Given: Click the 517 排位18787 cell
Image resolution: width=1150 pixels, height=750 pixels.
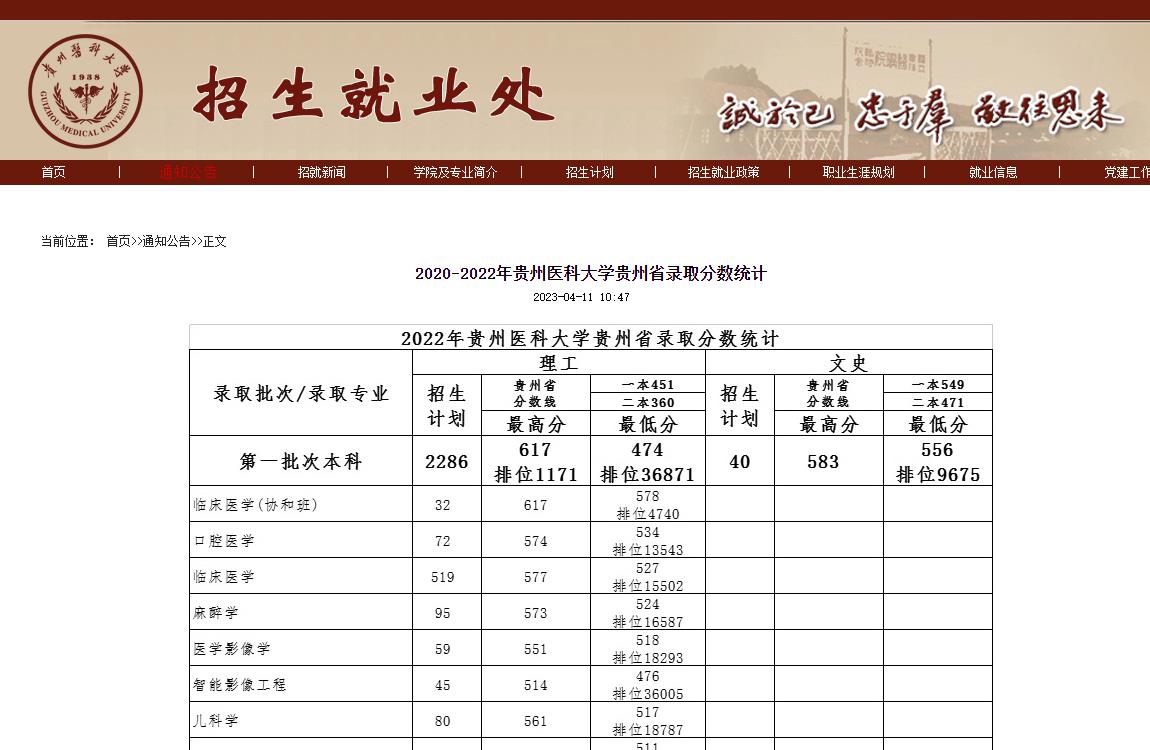Looking at the screenshot, I should click(648, 720).
